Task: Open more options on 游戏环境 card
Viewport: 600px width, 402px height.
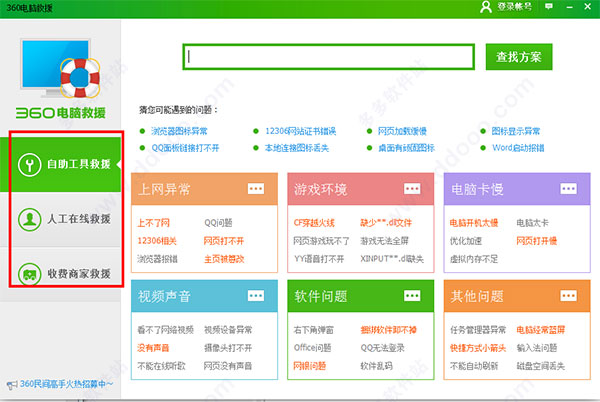Action: click(412, 189)
